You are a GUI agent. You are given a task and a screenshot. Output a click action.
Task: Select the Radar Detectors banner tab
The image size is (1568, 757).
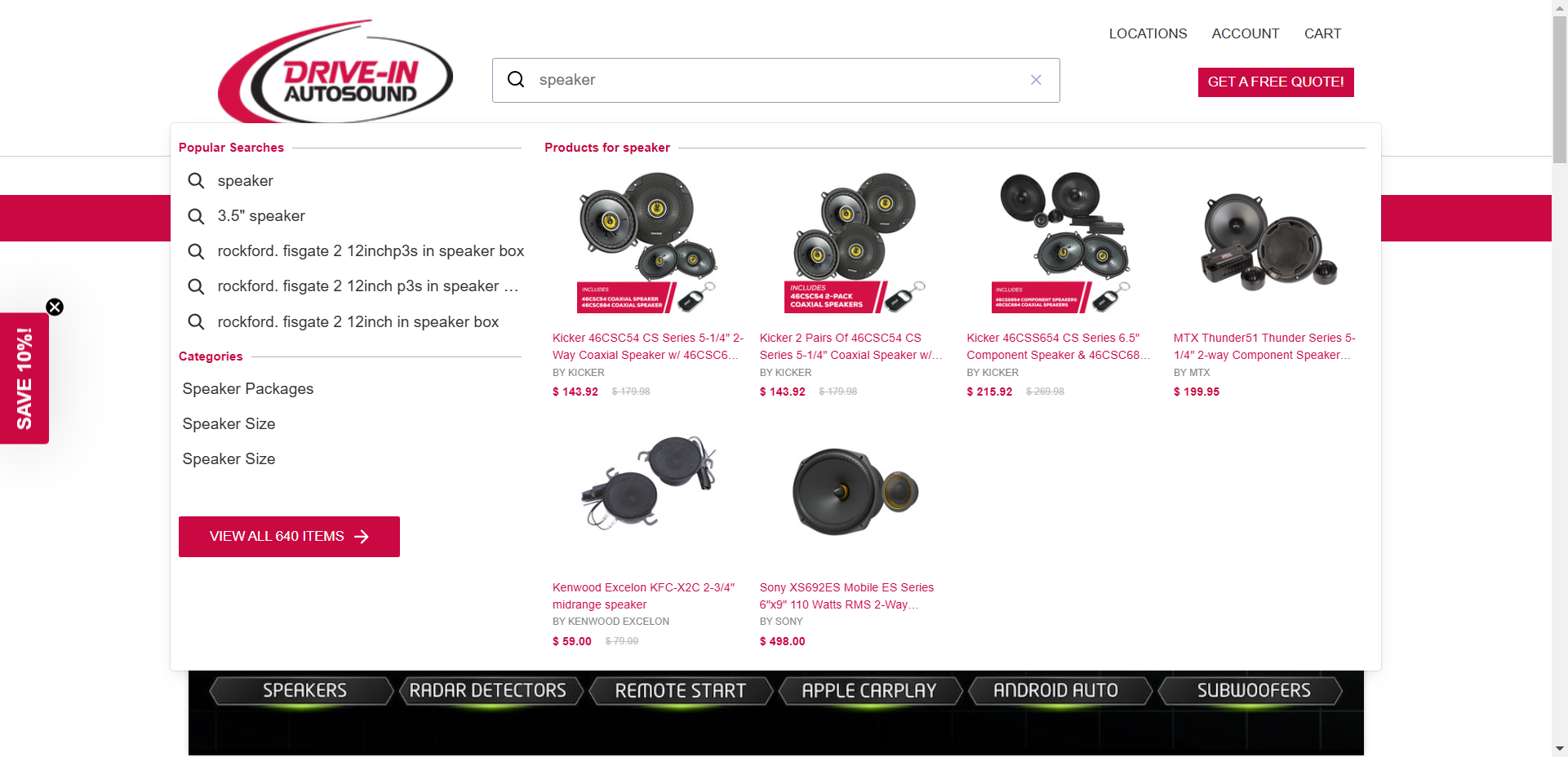(x=488, y=691)
